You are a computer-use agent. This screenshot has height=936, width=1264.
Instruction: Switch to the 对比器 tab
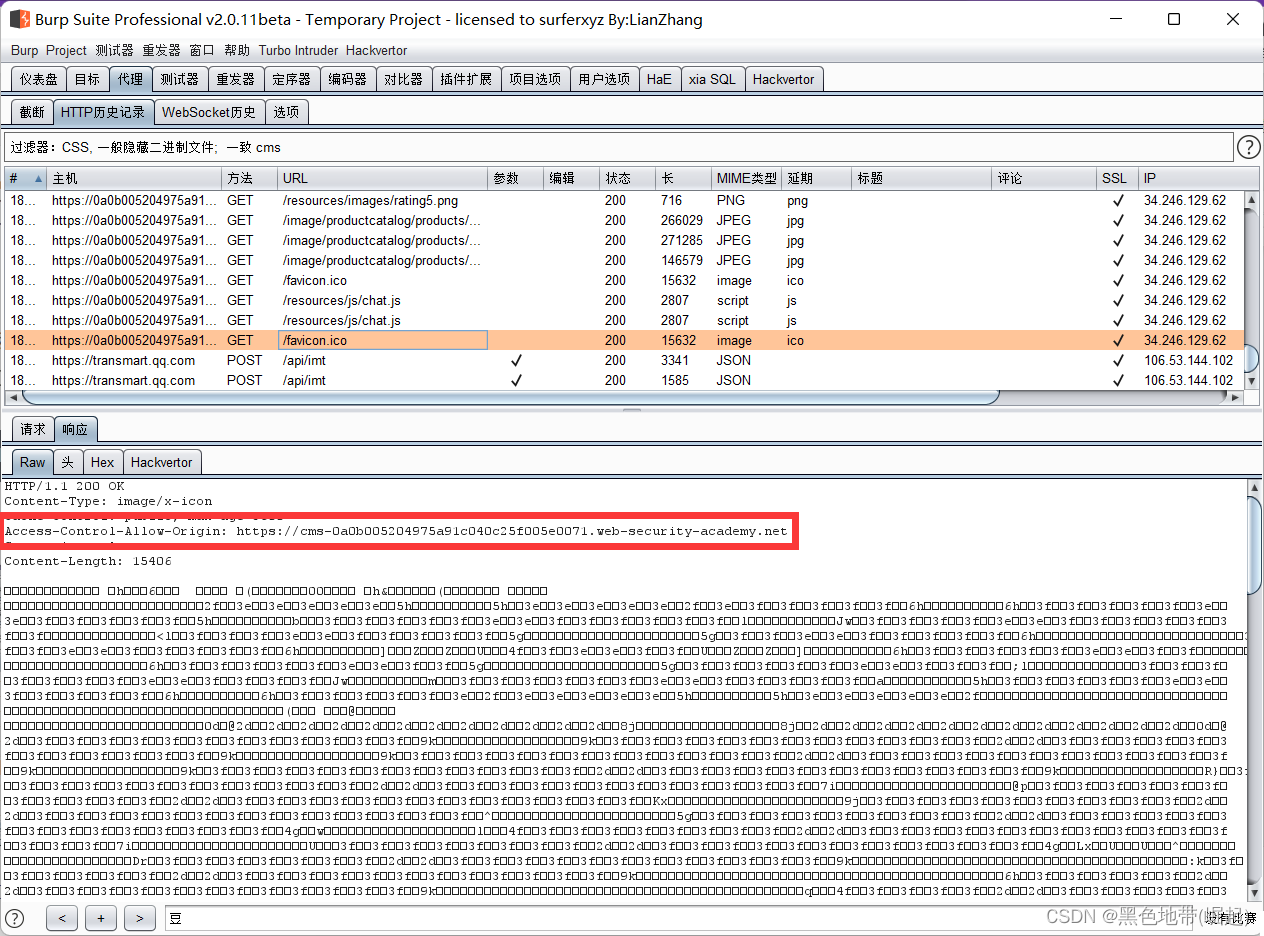point(403,79)
